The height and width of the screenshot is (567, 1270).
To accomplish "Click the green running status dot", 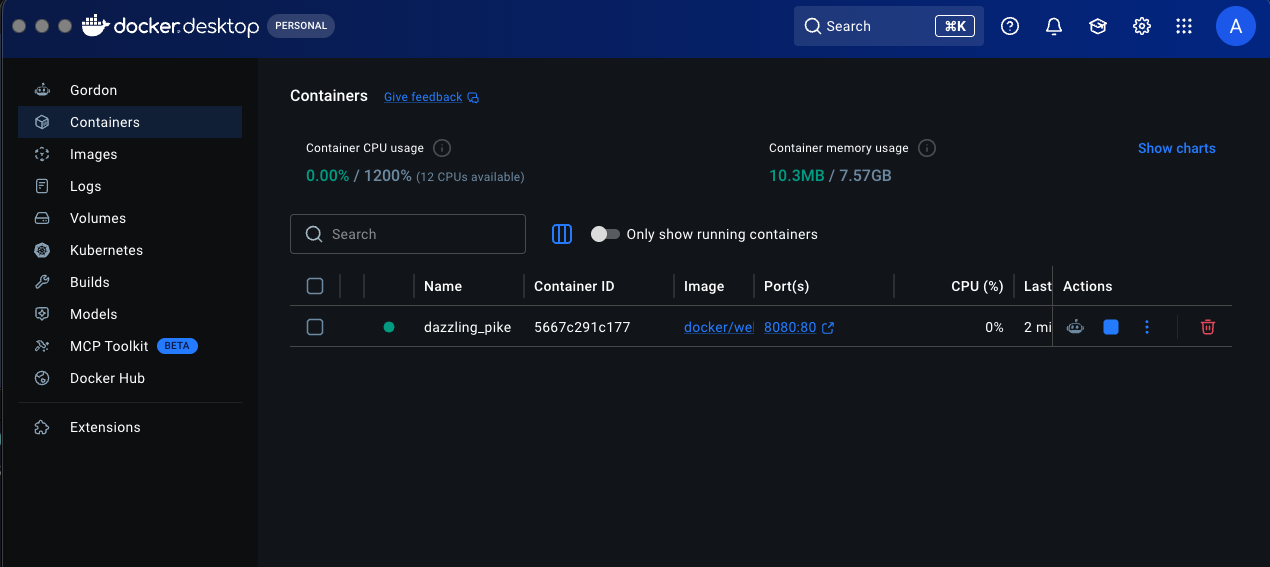I will pos(389,327).
